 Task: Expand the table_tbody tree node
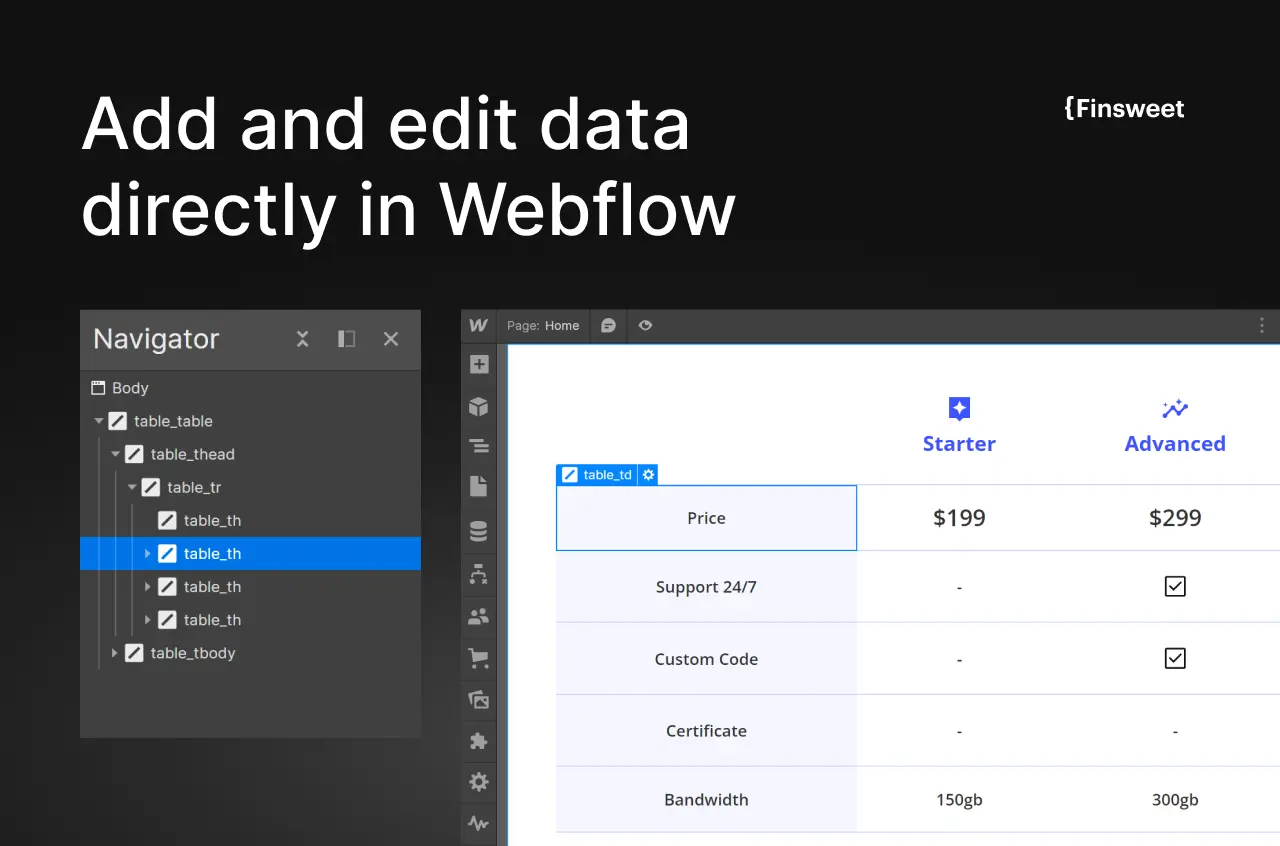115,653
